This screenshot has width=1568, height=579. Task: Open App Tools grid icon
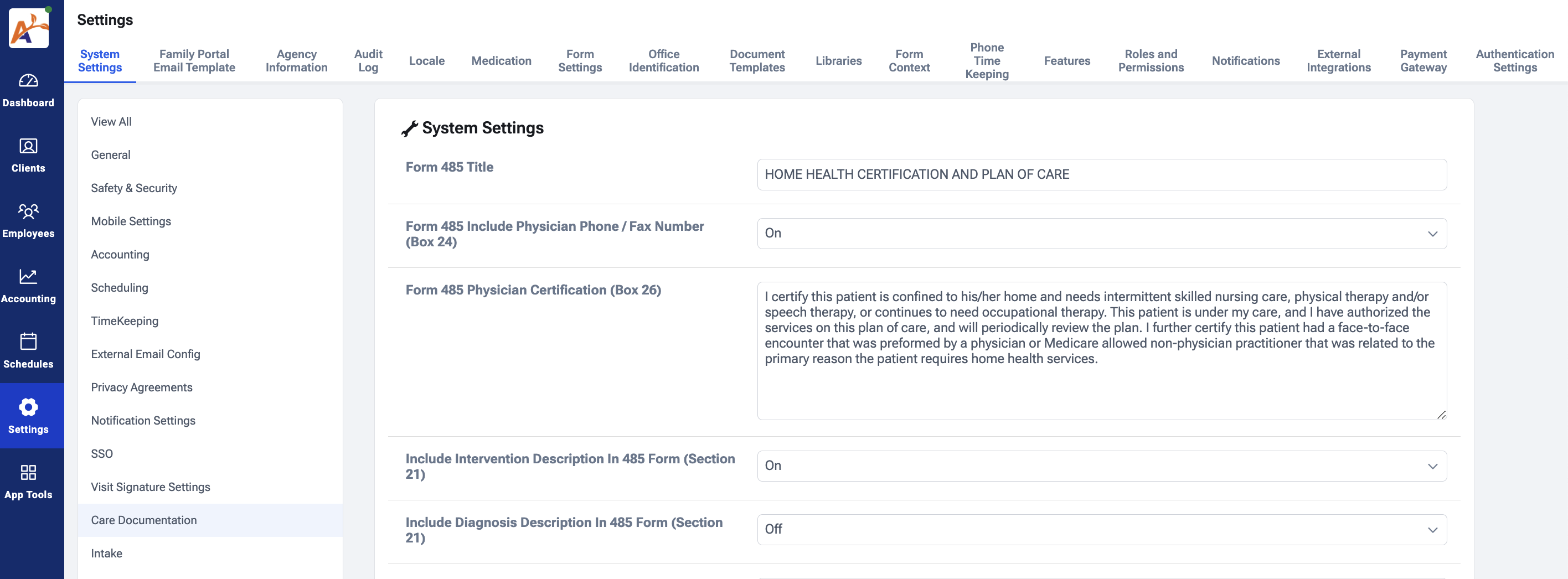28,473
